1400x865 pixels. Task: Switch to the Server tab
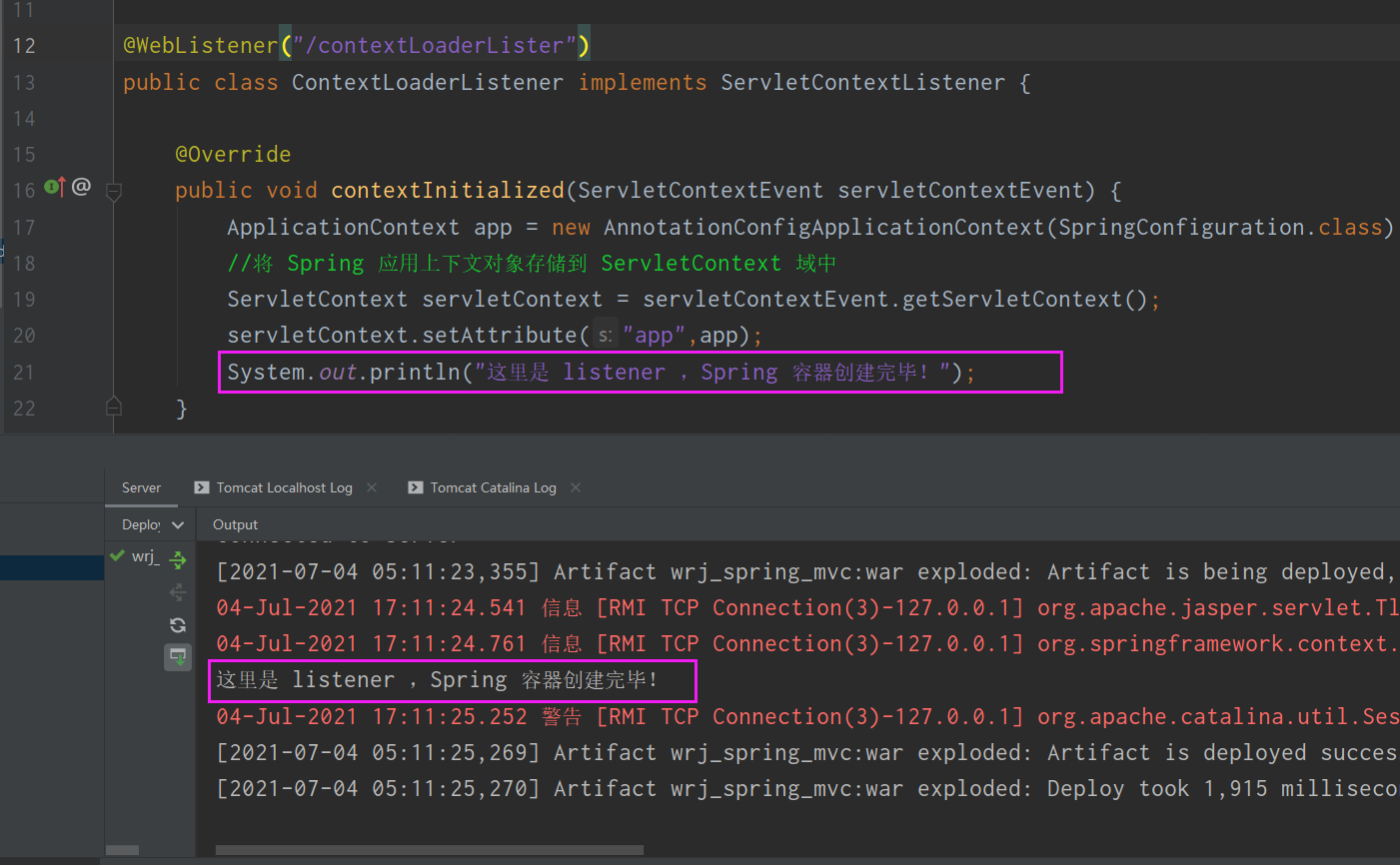pos(141,487)
